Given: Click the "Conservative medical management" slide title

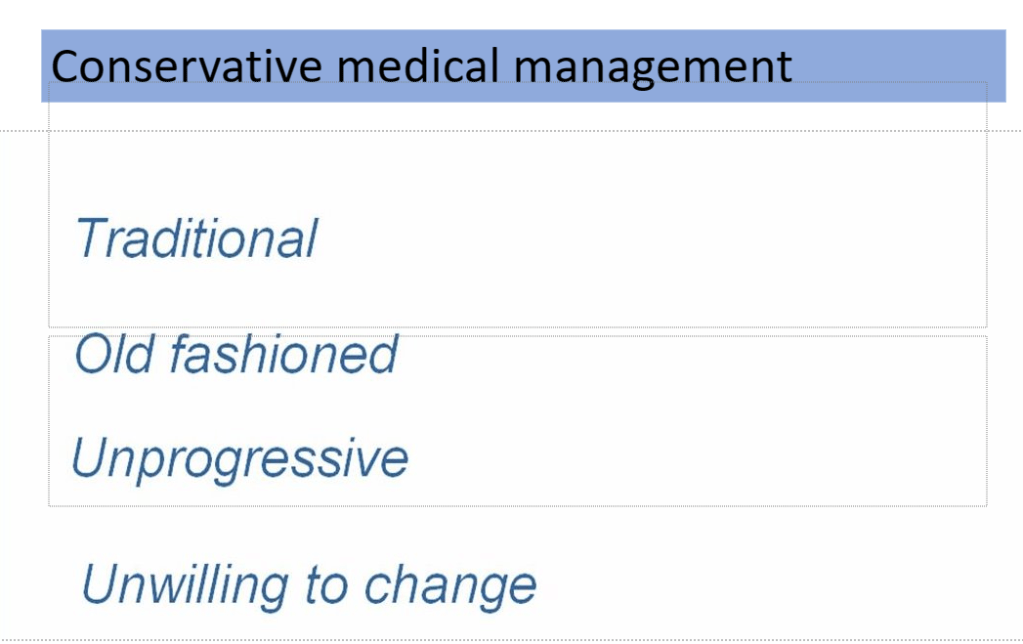Looking at the screenshot, I should click(x=421, y=67).
